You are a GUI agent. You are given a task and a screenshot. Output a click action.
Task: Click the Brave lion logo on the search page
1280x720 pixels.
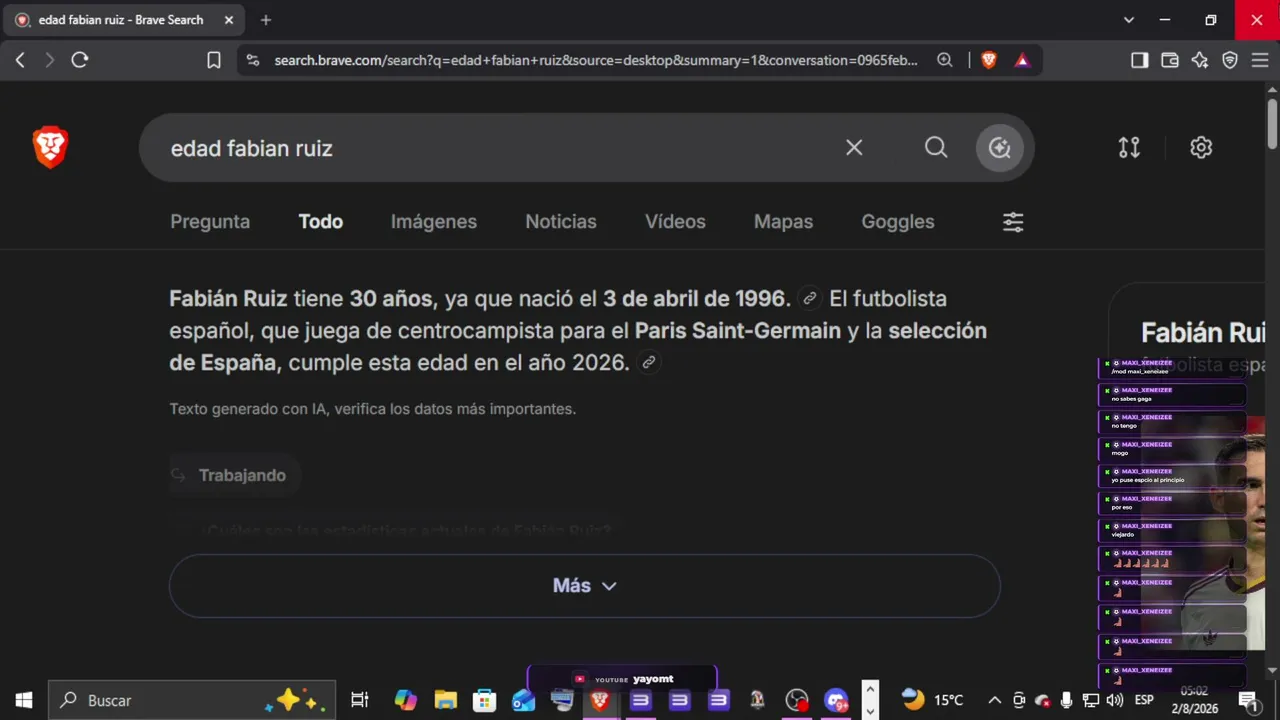click(x=50, y=148)
